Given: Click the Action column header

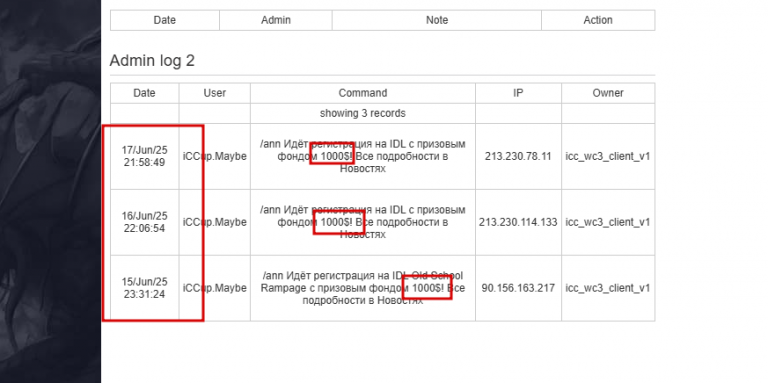Looking at the screenshot, I should coord(598,20).
